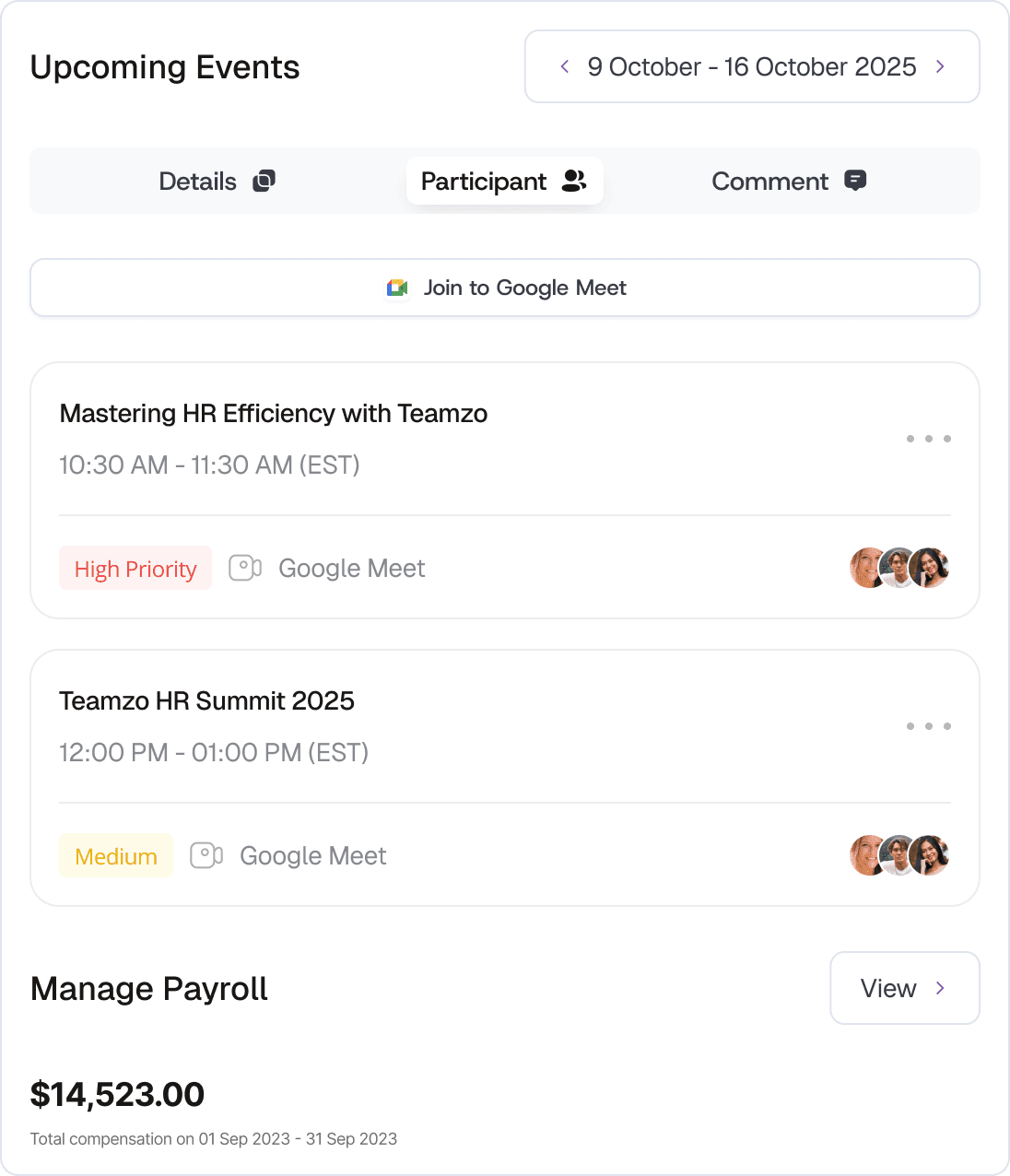The image size is (1010, 1176).
Task: Click the Medium priority tag
Action: pos(116,856)
